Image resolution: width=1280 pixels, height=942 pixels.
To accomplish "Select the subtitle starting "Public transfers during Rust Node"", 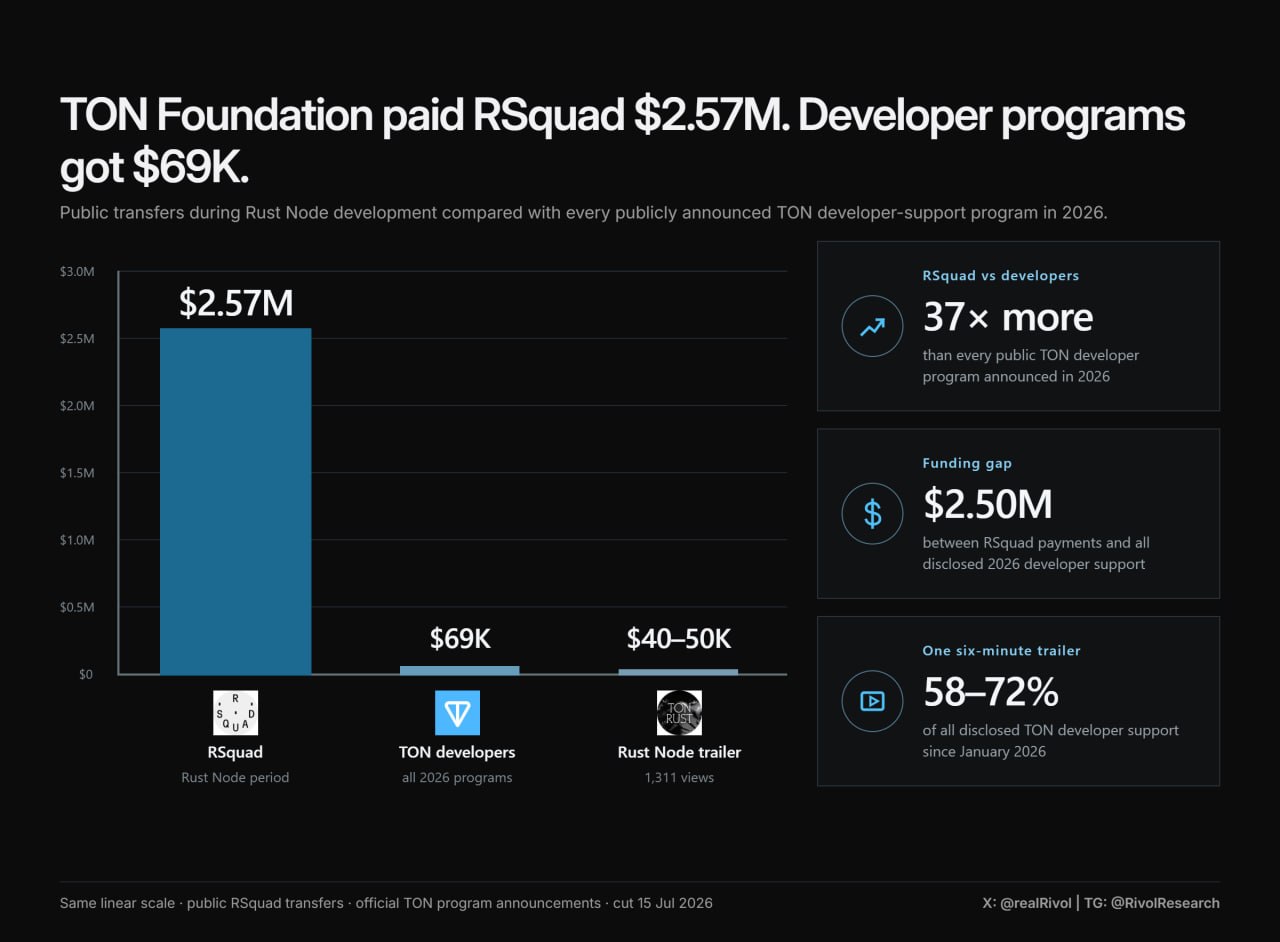I will point(583,213).
